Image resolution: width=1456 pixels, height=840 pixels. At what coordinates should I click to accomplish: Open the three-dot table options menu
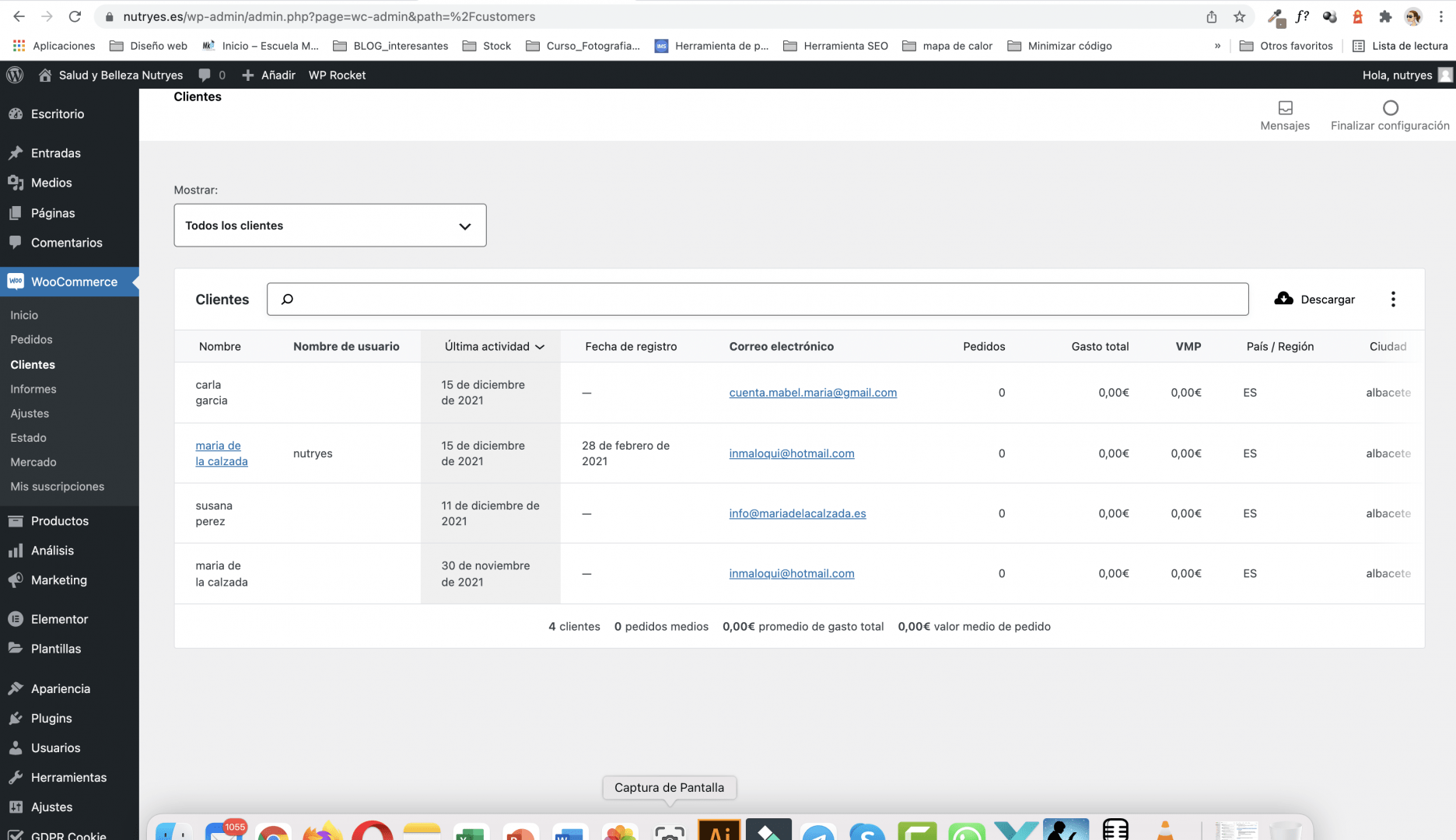(1393, 299)
